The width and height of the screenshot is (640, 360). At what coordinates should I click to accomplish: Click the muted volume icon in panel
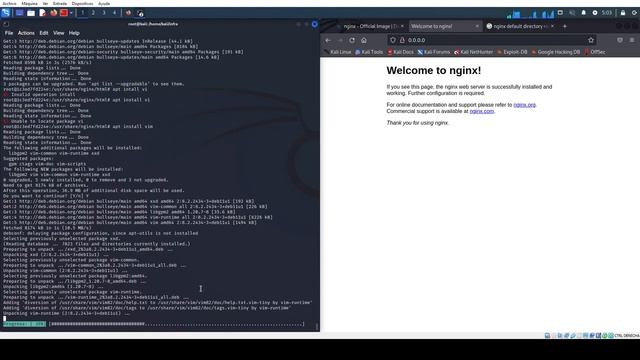[572, 13]
